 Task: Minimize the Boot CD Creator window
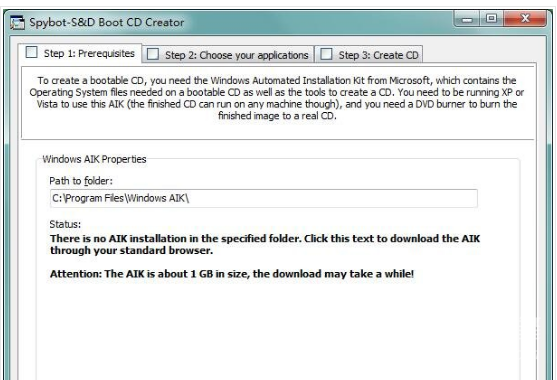pyautogui.click(x=467, y=19)
